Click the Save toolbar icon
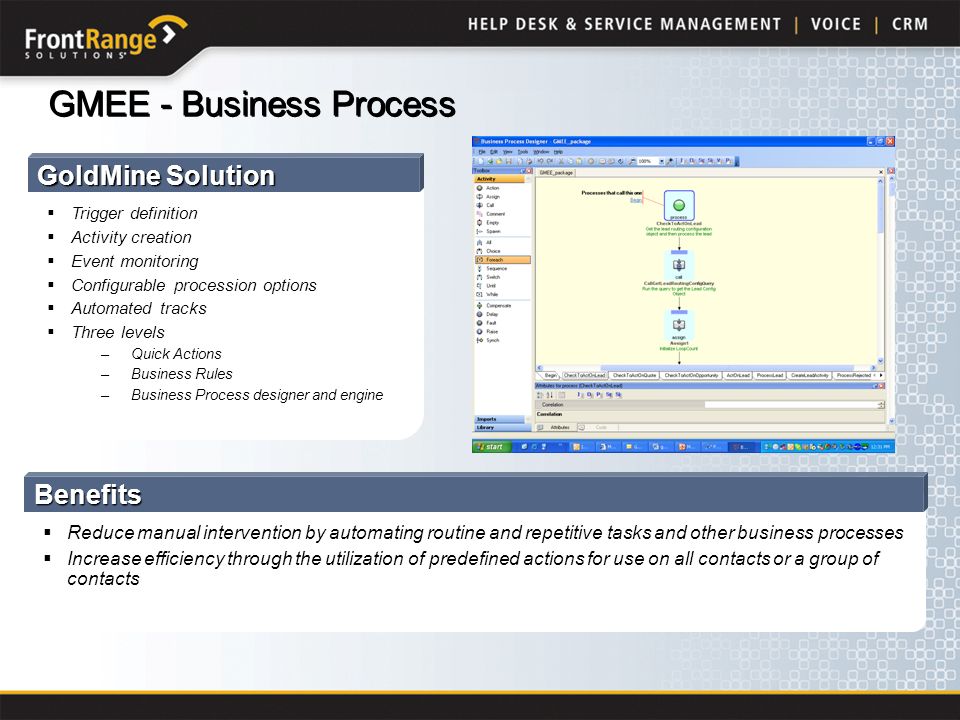Screen dimensions: 960x720 pos(508,162)
